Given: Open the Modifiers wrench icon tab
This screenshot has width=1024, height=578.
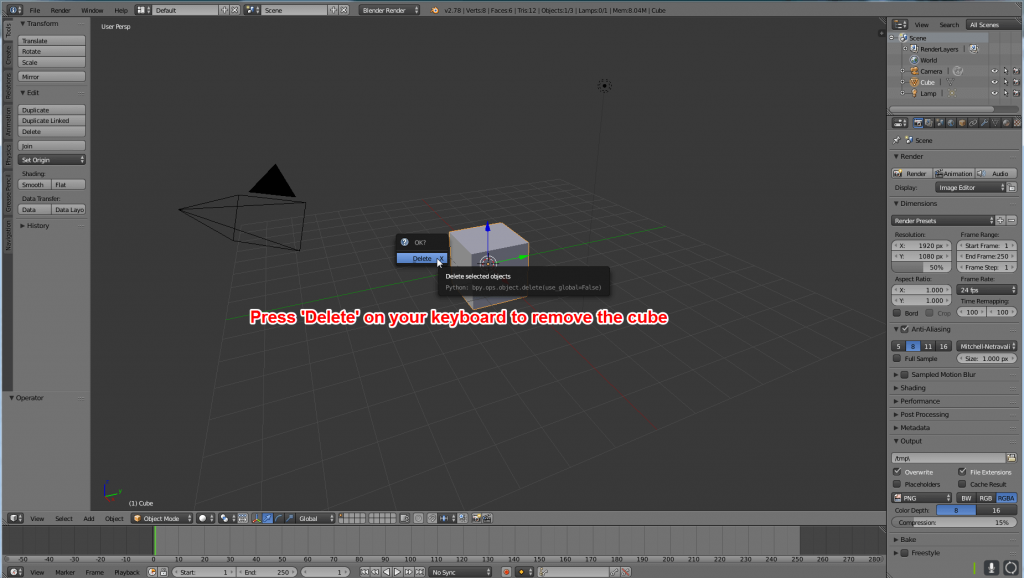Looking at the screenshot, I should tap(984, 123).
